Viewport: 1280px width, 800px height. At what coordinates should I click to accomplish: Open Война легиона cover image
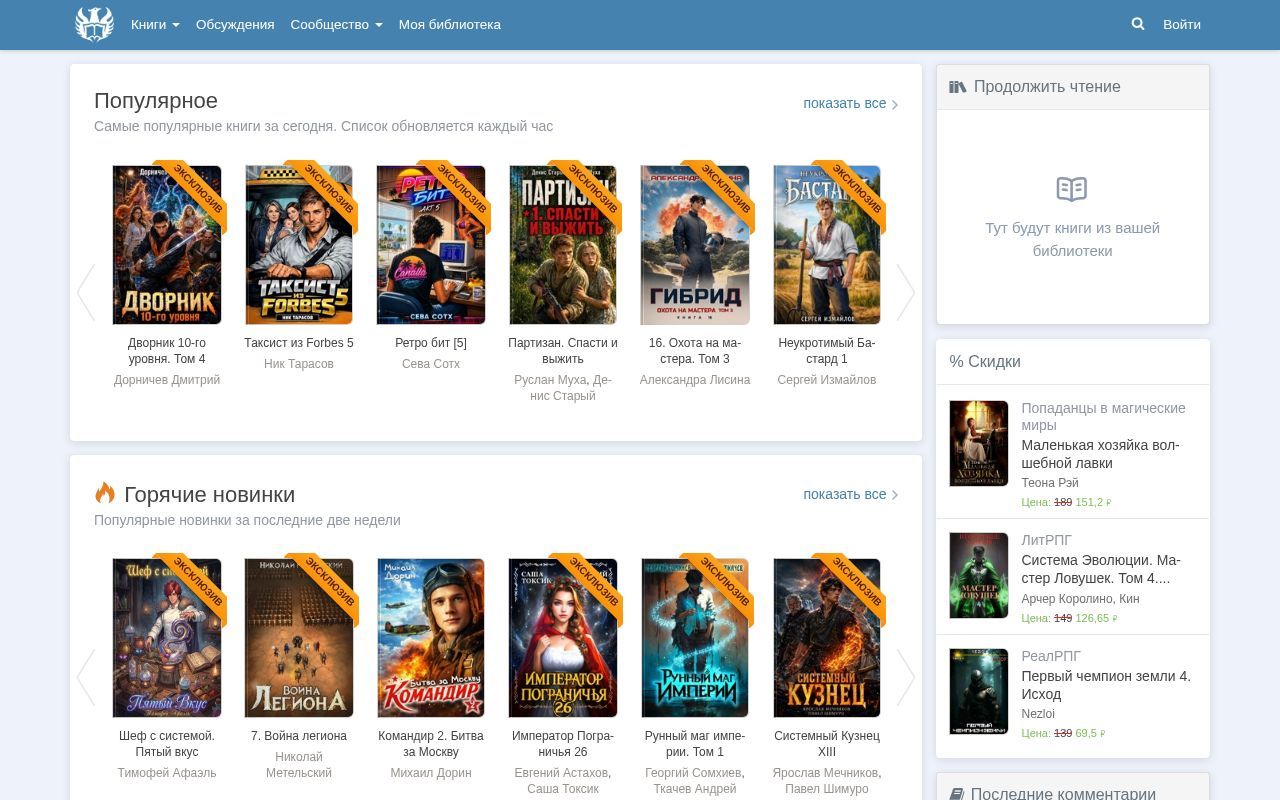[x=299, y=638]
